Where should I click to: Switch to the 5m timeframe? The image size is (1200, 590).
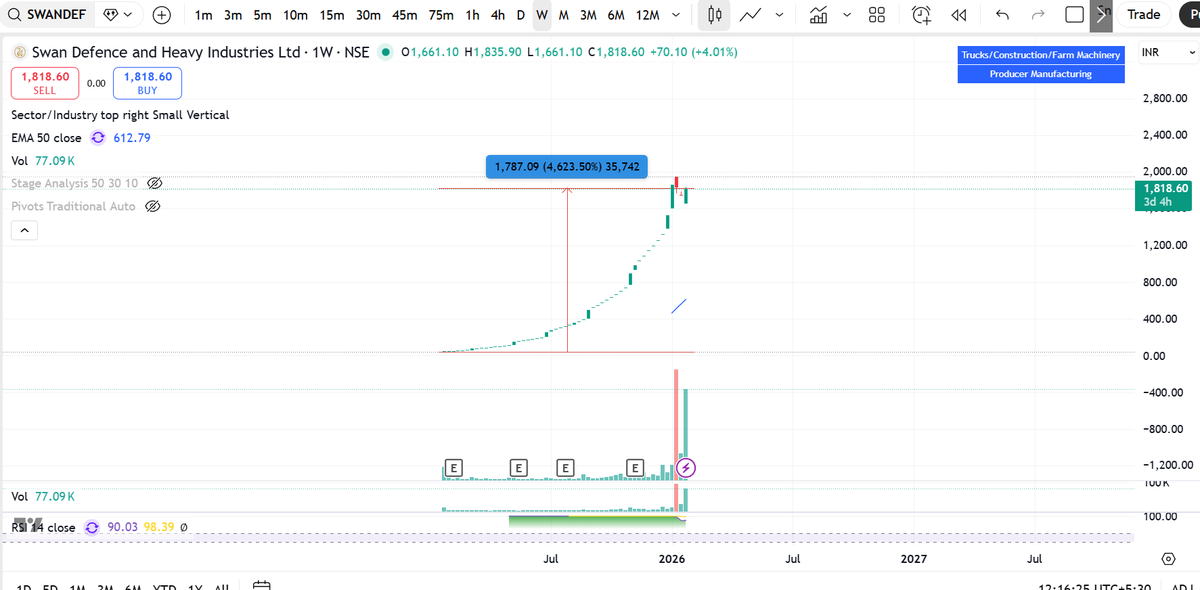pos(262,15)
